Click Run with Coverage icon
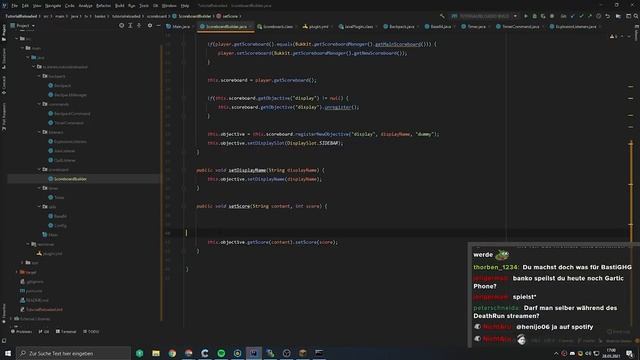 coord(543,16)
